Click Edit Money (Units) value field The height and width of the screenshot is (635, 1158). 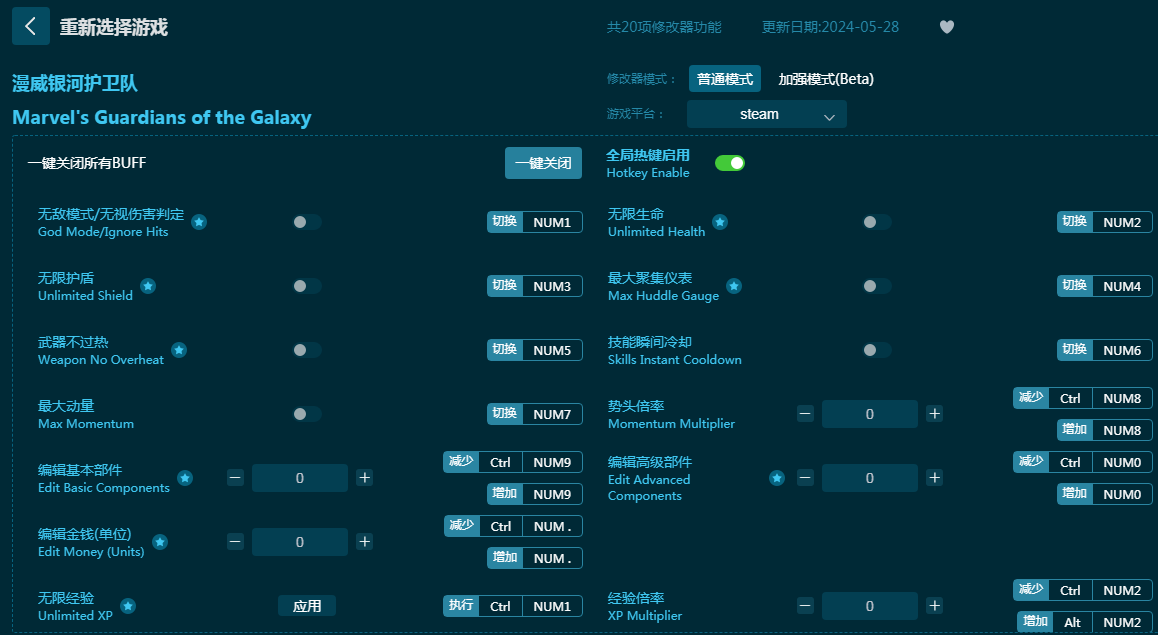(299, 542)
